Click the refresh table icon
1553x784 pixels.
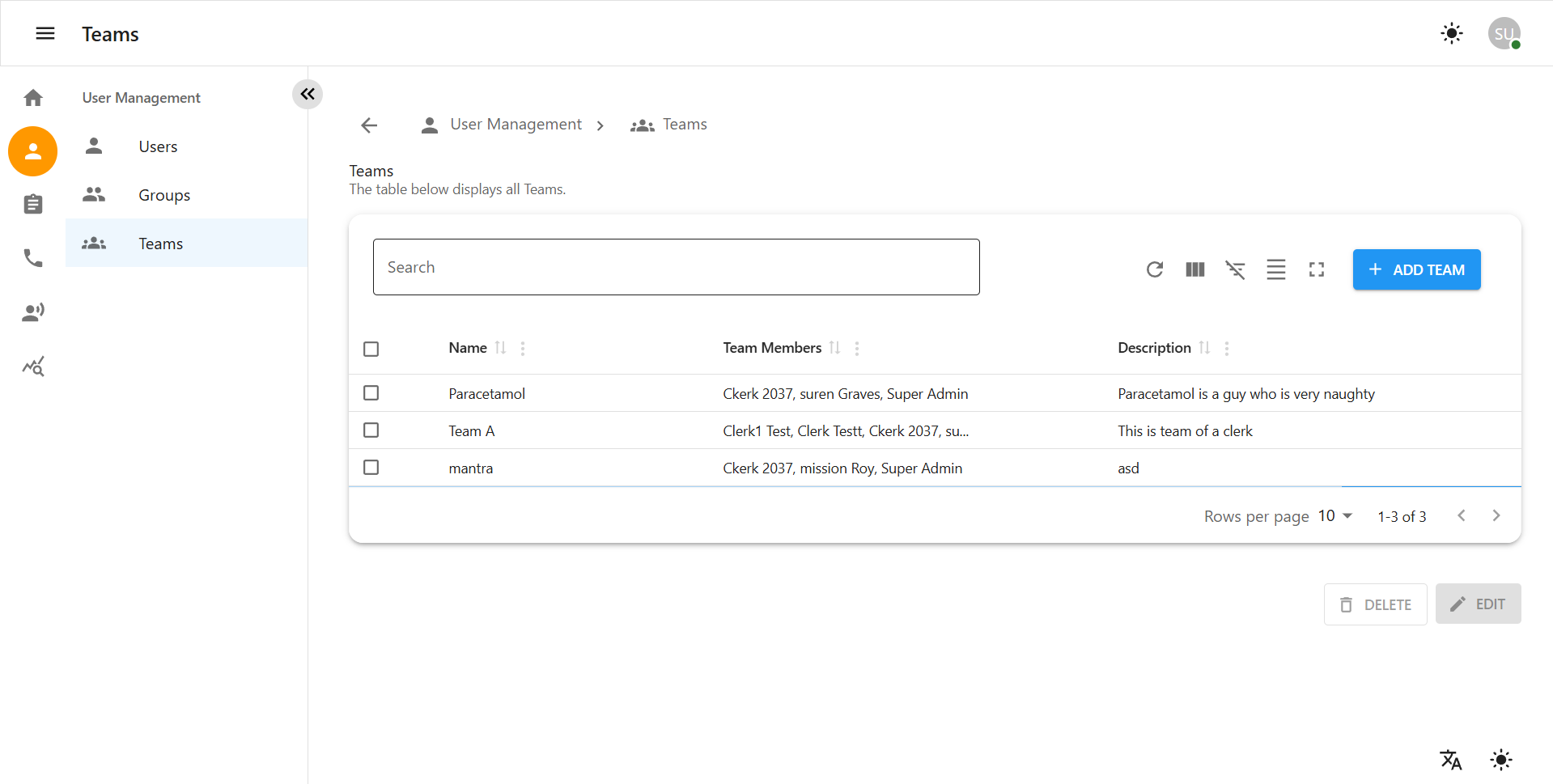pyautogui.click(x=1155, y=269)
